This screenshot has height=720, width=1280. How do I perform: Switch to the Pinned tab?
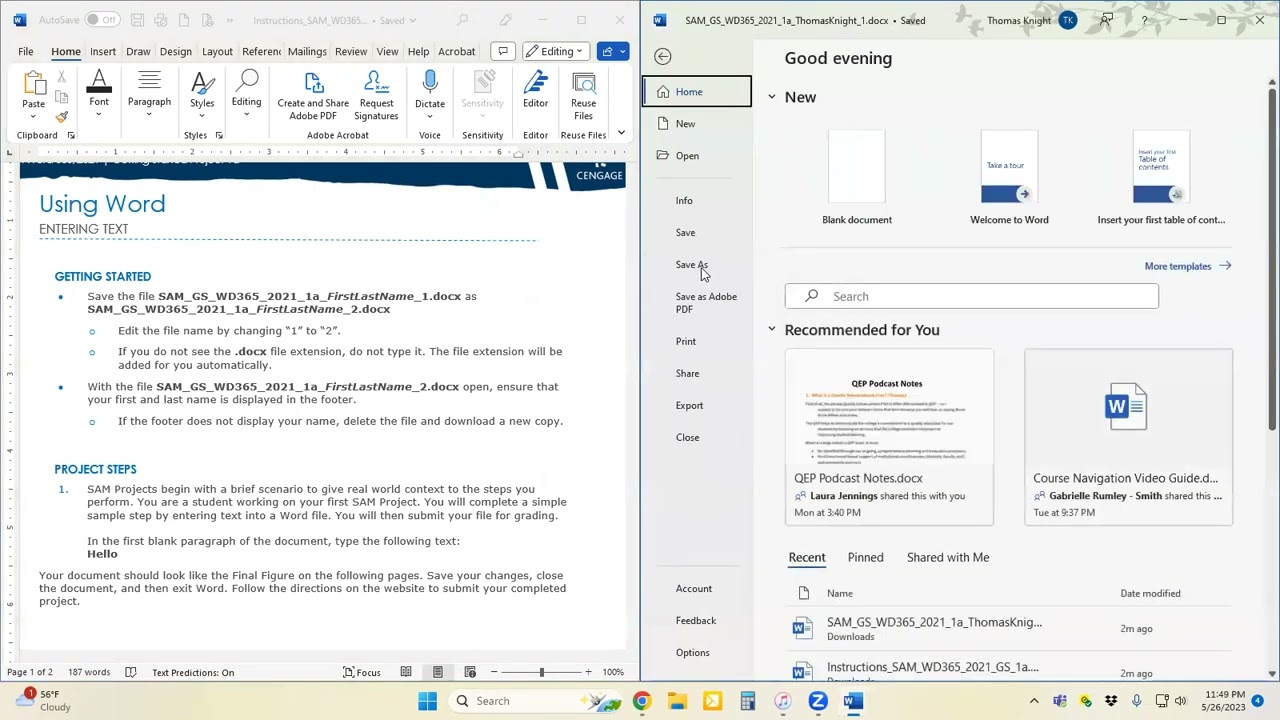tap(865, 558)
